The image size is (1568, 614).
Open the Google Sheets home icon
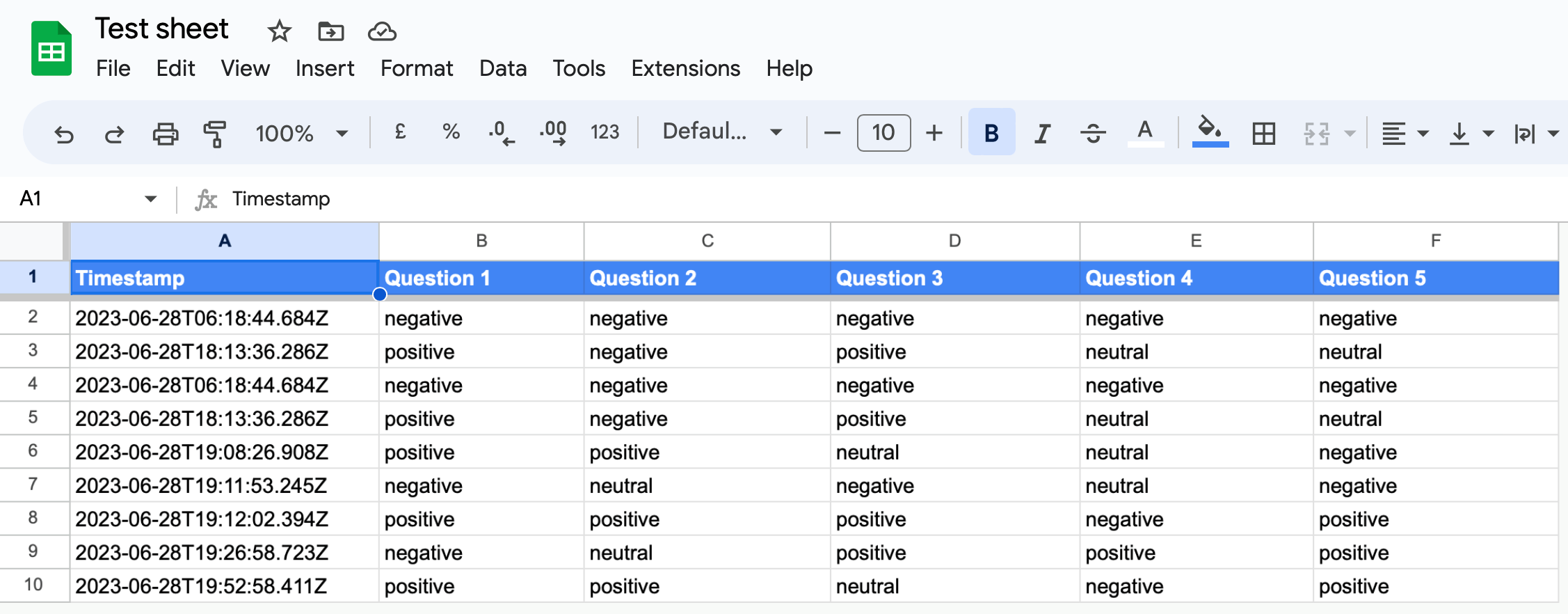pyautogui.click(x=51, y=49)
